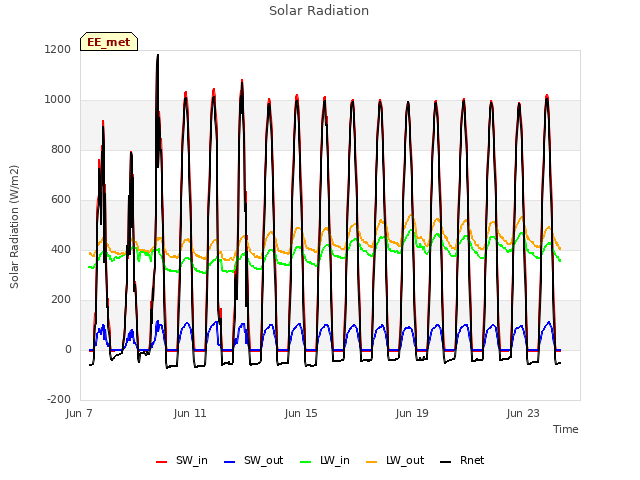
Task: Toggle the Rnet legend entry
Action: pyautogui.click(x=462, y=460)
